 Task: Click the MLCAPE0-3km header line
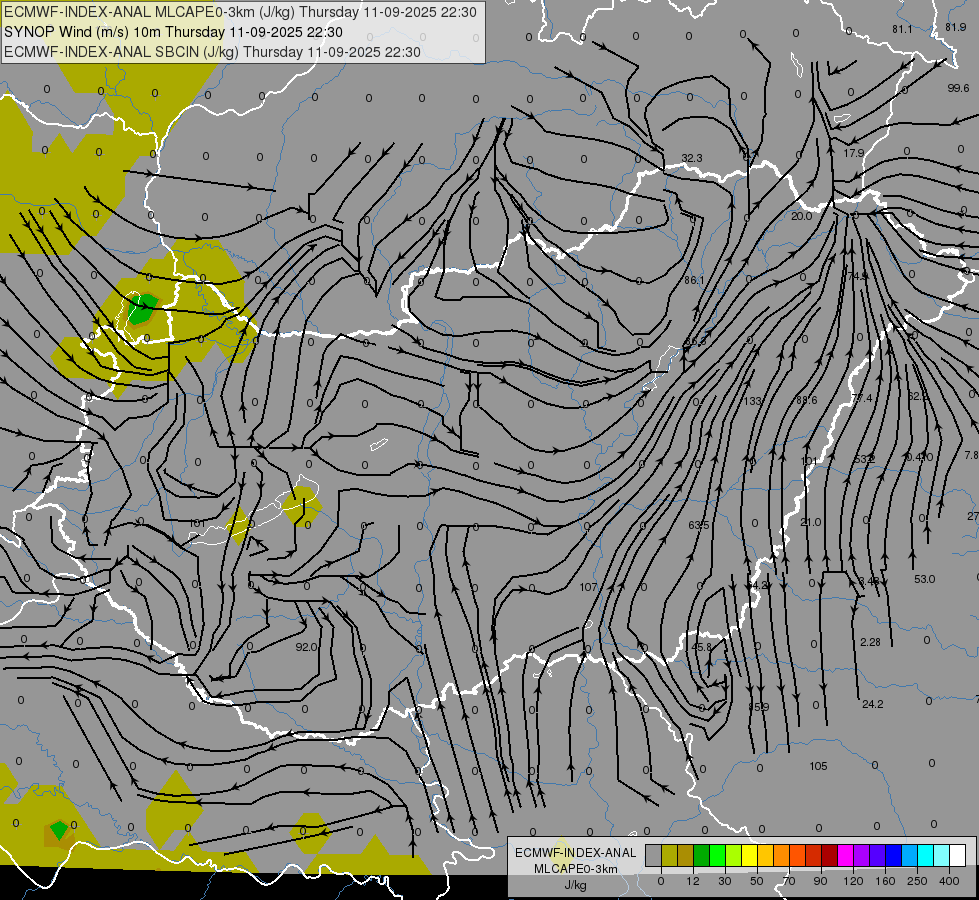(240, 12)
